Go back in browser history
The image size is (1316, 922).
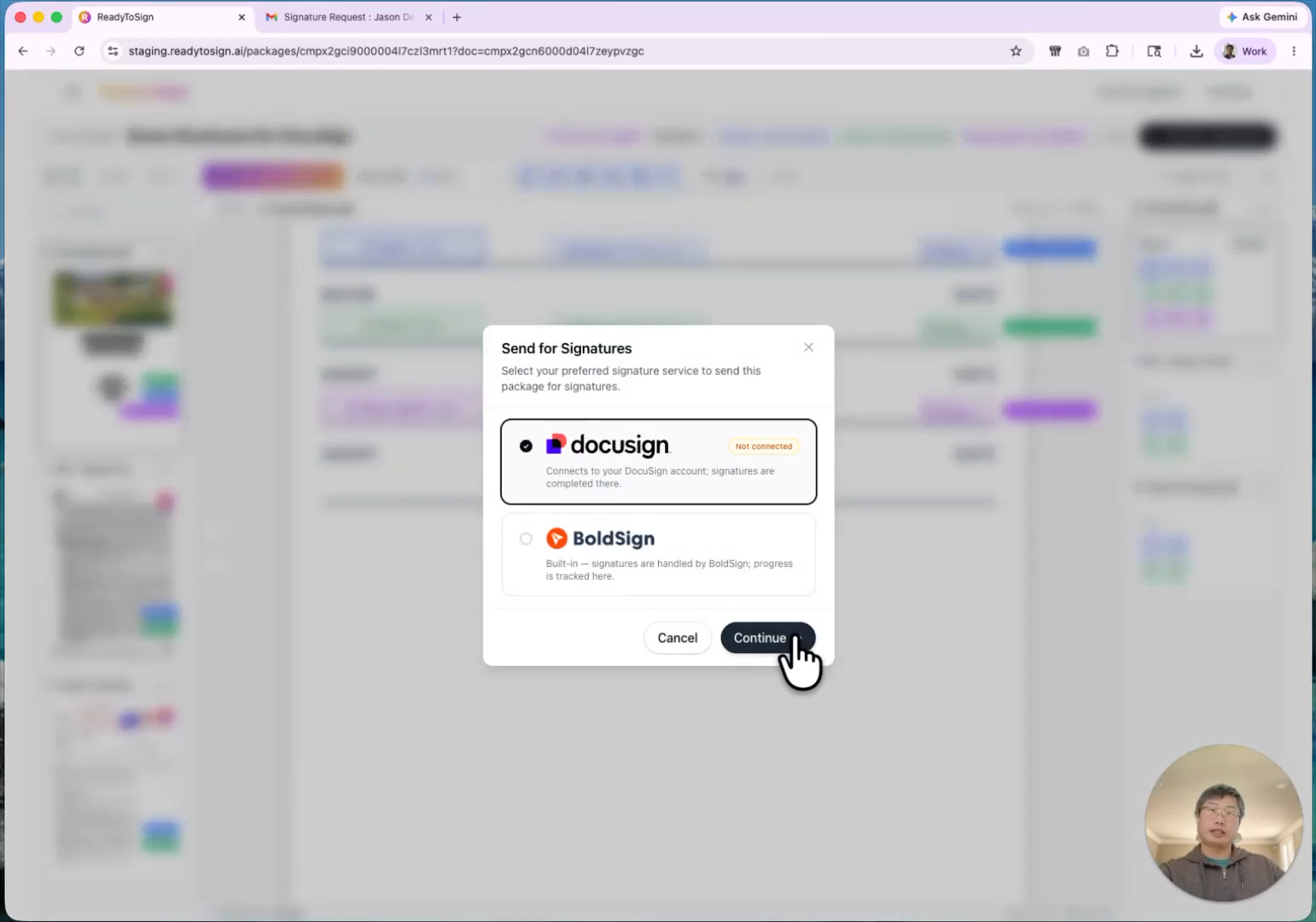[23, 51]
